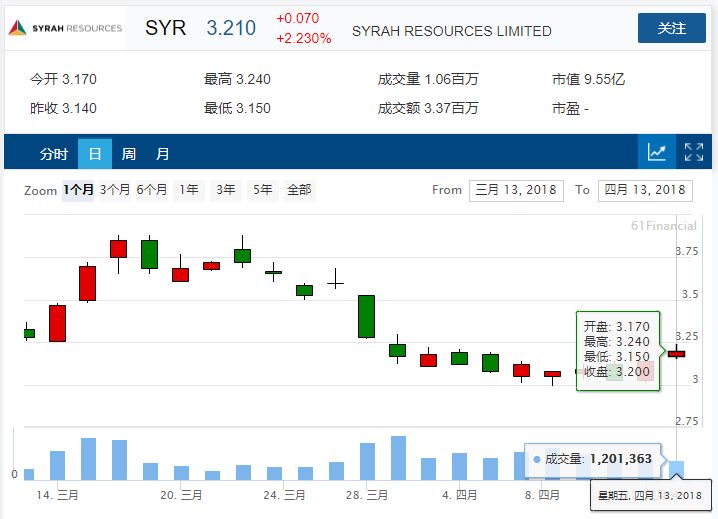Select the 5年 zoom range
718x519 pixels.
coord(263,190)
